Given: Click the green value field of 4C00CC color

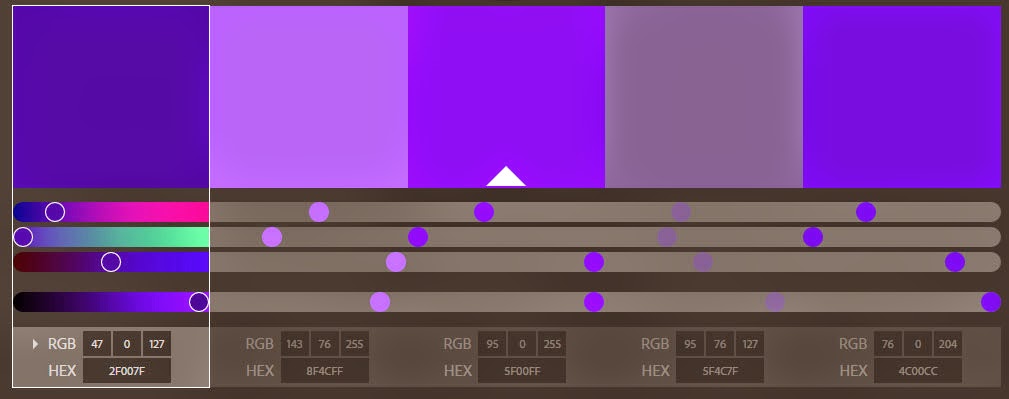Looking at the screenshot, I should (x=918, y=344).
